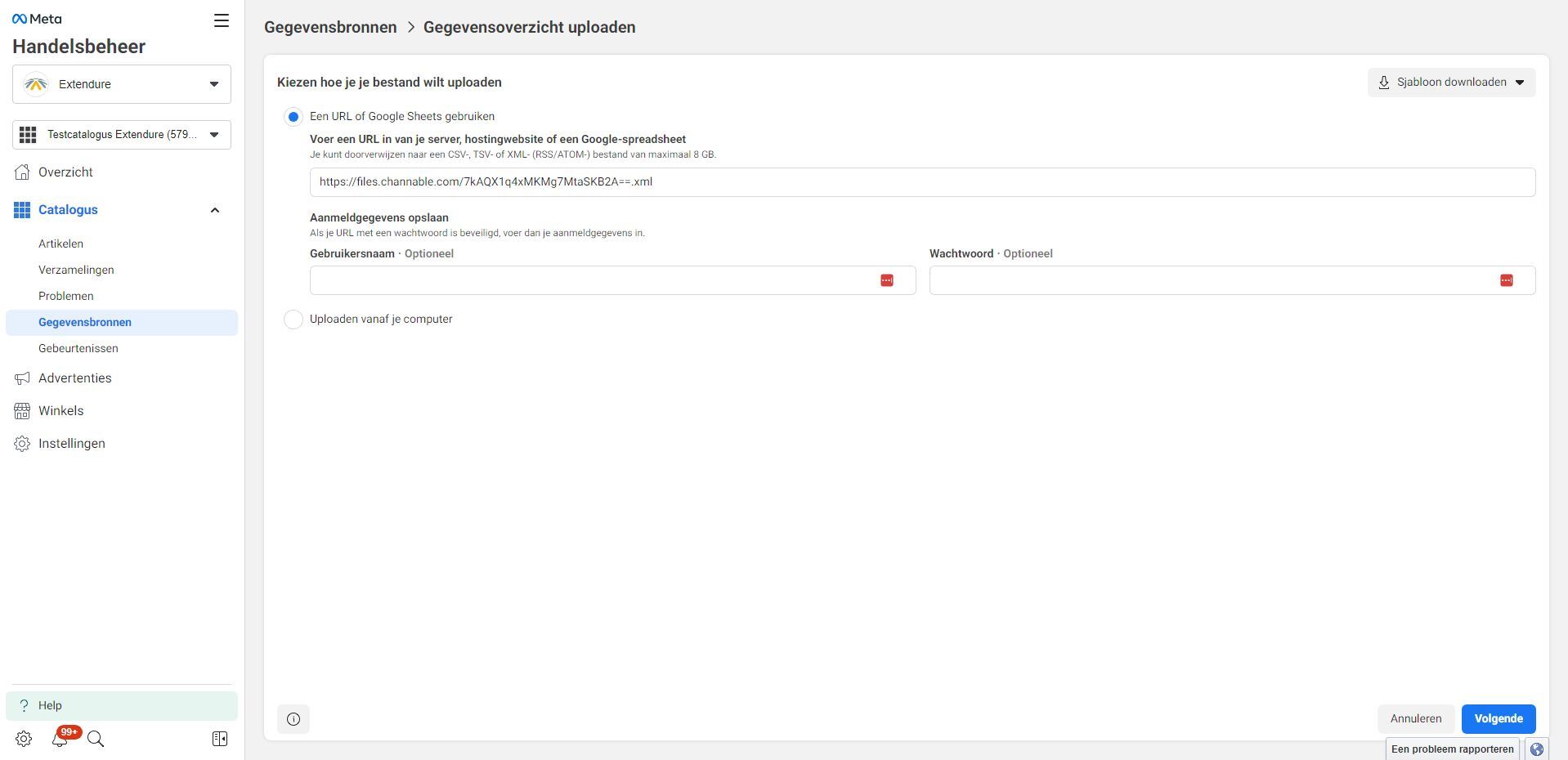1568x760 pixels.
Task: Click Gegevensoverzicht uploaden breadcrumb text
Action: [x=529, y=27]
